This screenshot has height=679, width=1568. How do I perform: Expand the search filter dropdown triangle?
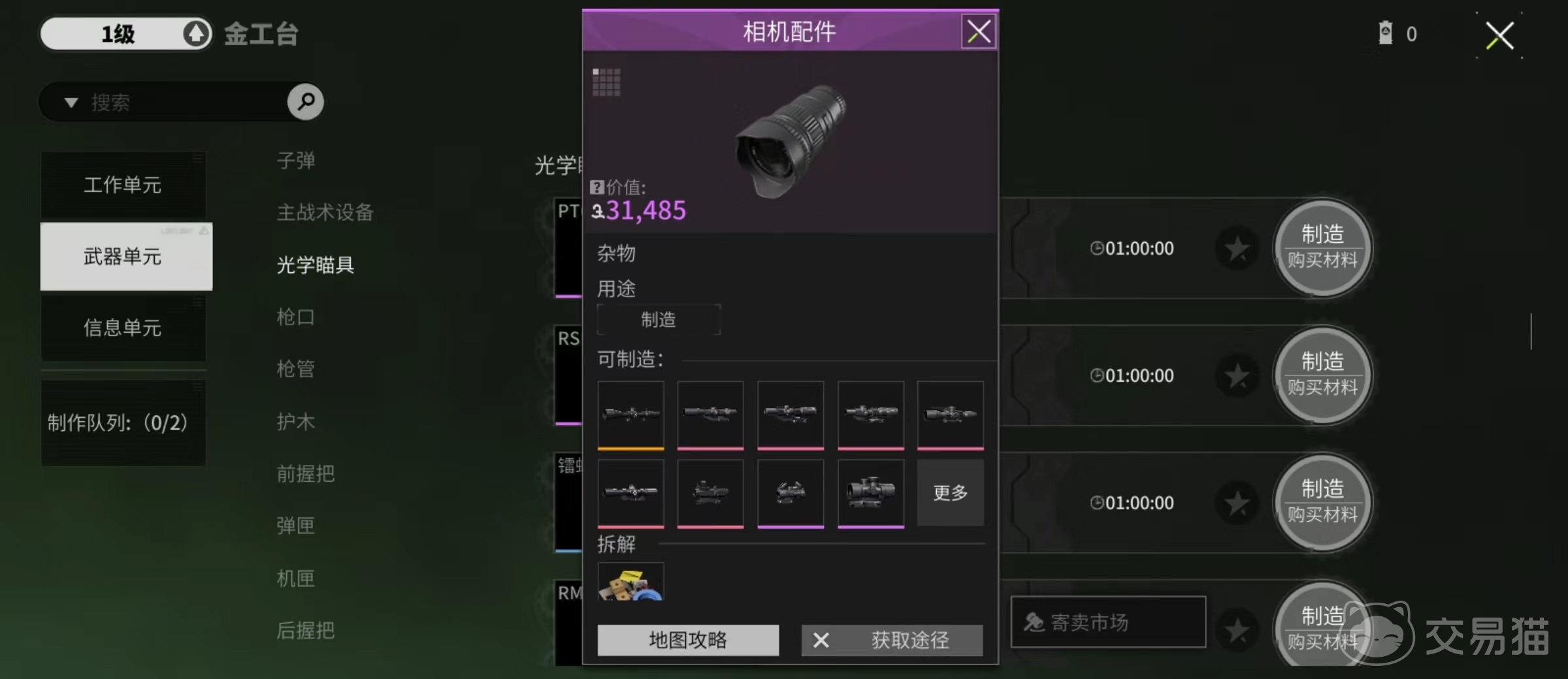pos(71,103)
